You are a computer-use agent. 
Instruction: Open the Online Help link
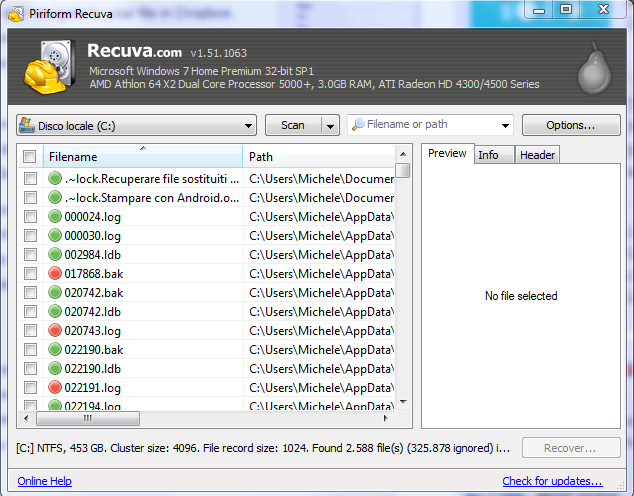click(44, 481)
